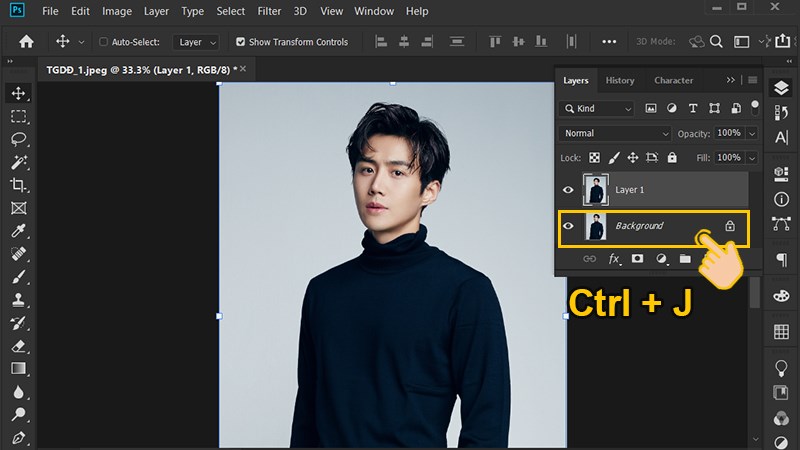Hide the Background layer eye
The height and width of the screenshot is (450, 800).
(x=568, y=226)
